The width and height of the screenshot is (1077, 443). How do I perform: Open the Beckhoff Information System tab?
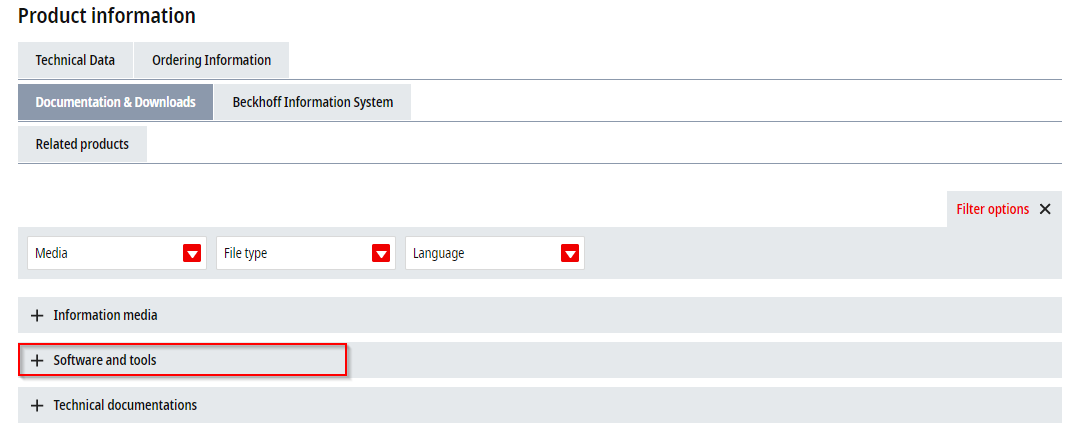(313, 102)
